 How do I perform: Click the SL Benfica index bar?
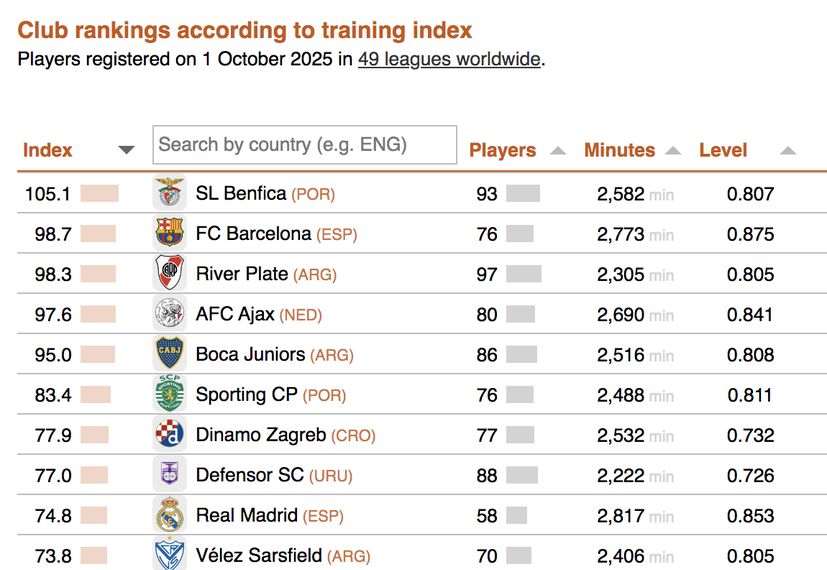tap(99, 193)
